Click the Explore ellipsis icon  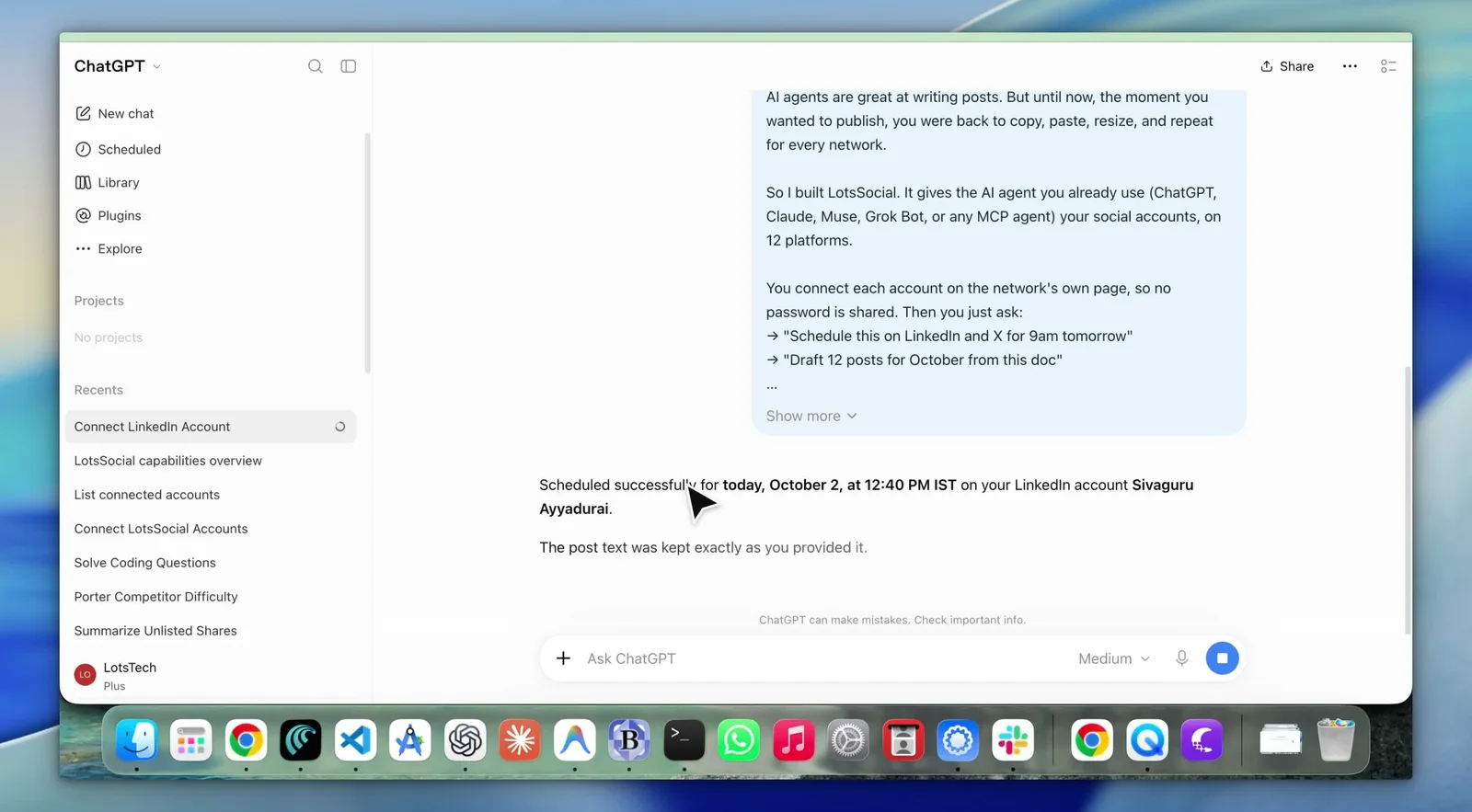tap(83, 248)
